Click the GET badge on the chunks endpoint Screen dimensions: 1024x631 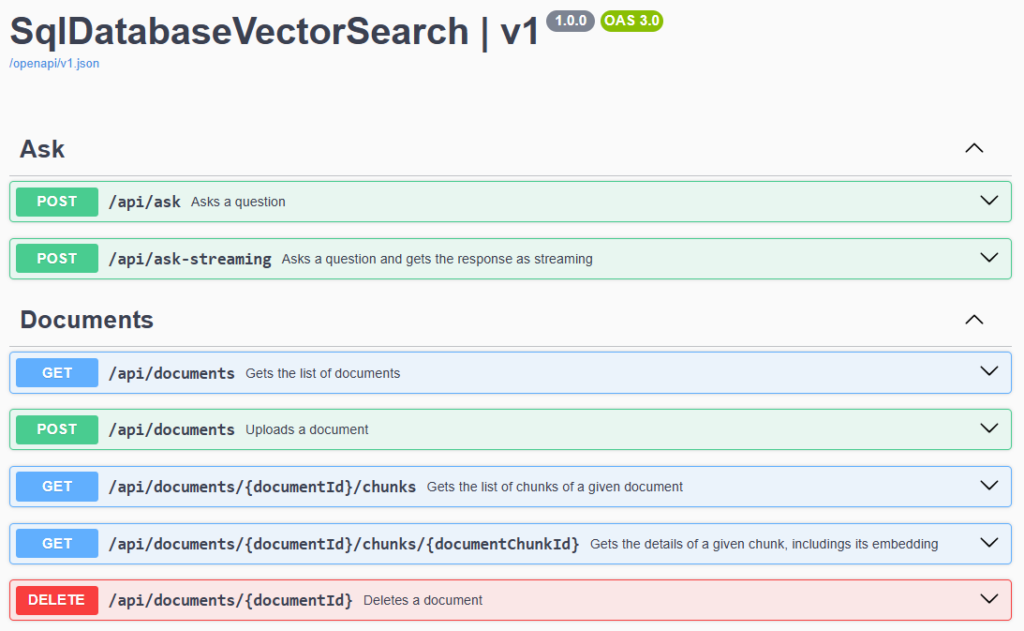tap(56, 486)
